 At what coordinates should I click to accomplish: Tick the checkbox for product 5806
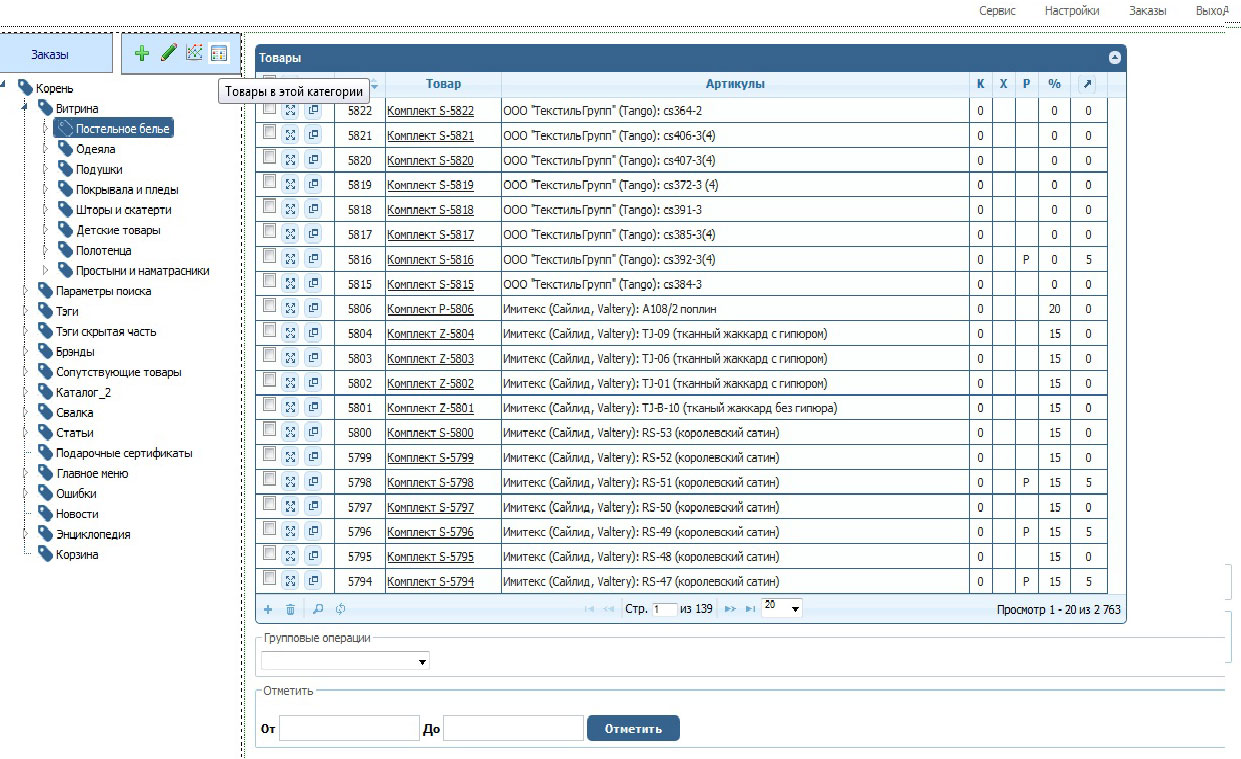[x=269, y=305]
